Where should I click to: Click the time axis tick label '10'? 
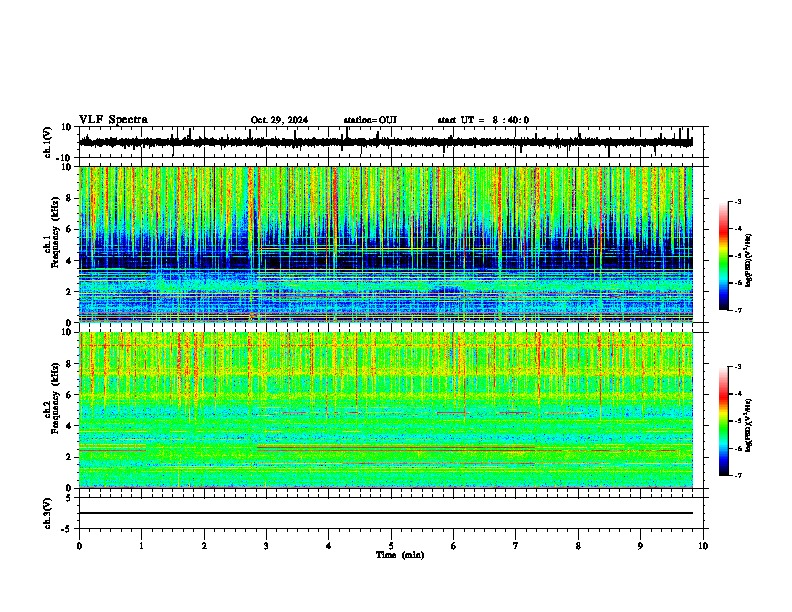pyautogui.click(x=703, y=546)
